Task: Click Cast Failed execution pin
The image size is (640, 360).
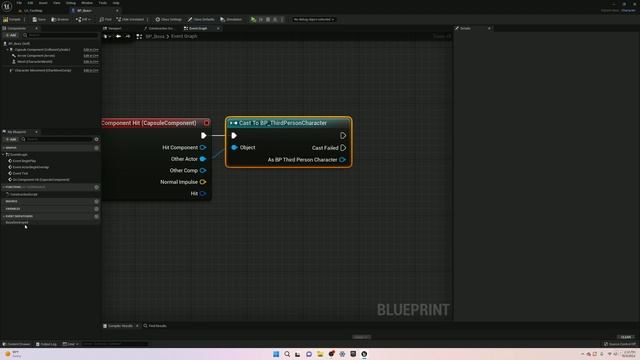Action: click(x=343, y=148)
